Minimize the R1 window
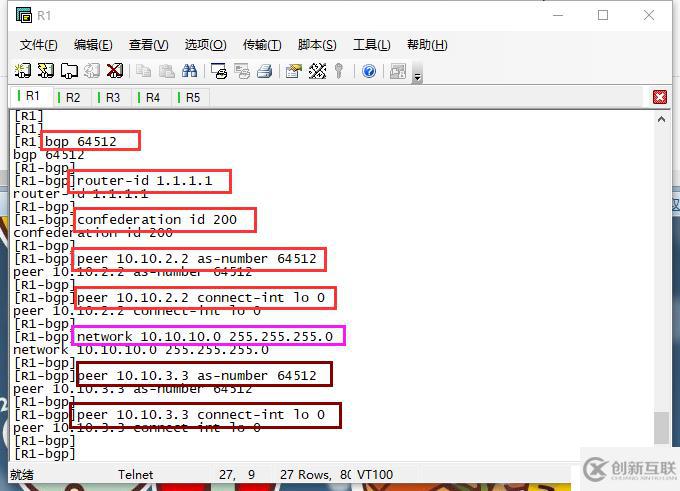Viewport: 680px width, 491px height. (558, 15)
